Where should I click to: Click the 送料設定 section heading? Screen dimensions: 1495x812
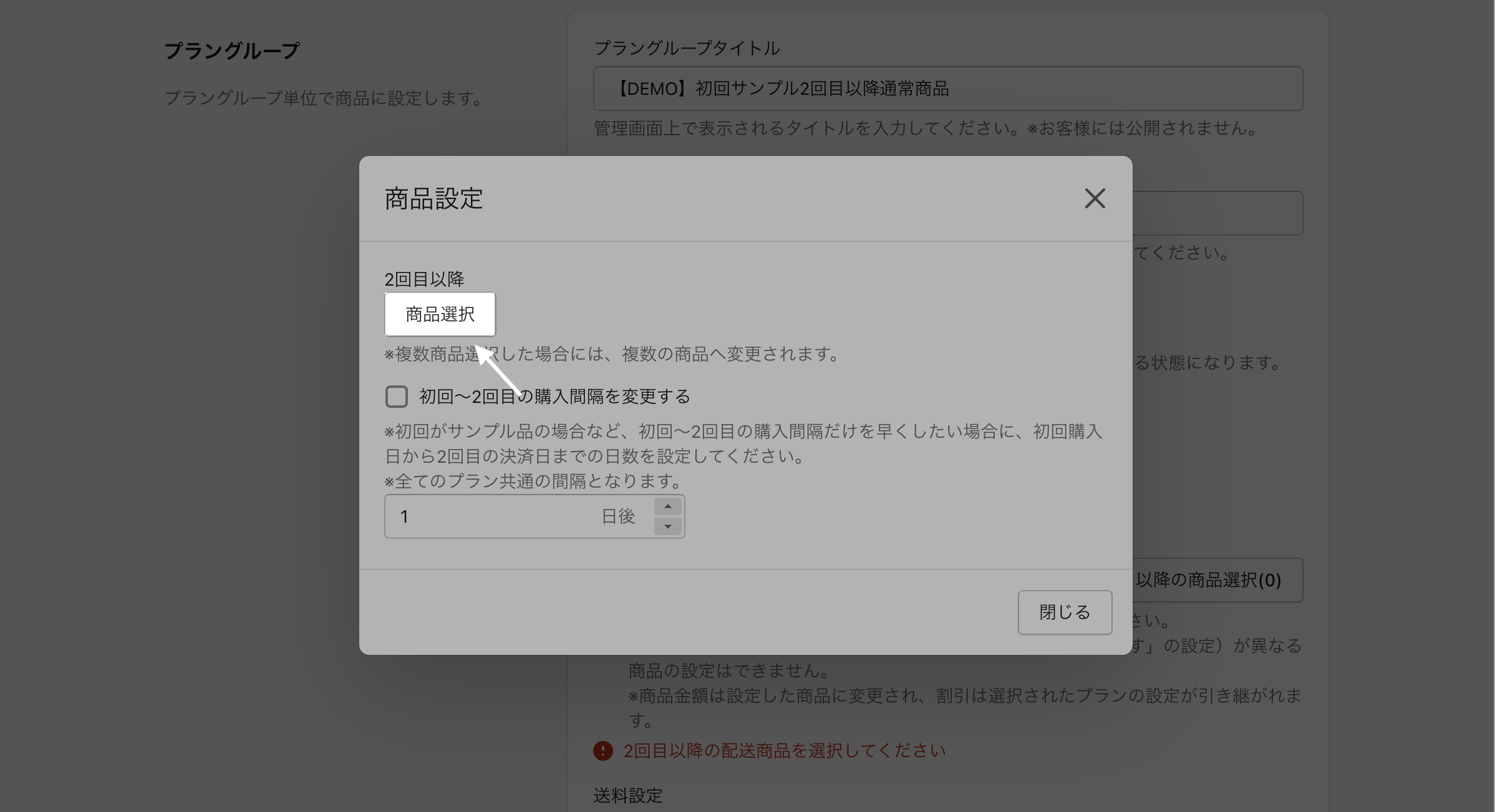(627, 796)
